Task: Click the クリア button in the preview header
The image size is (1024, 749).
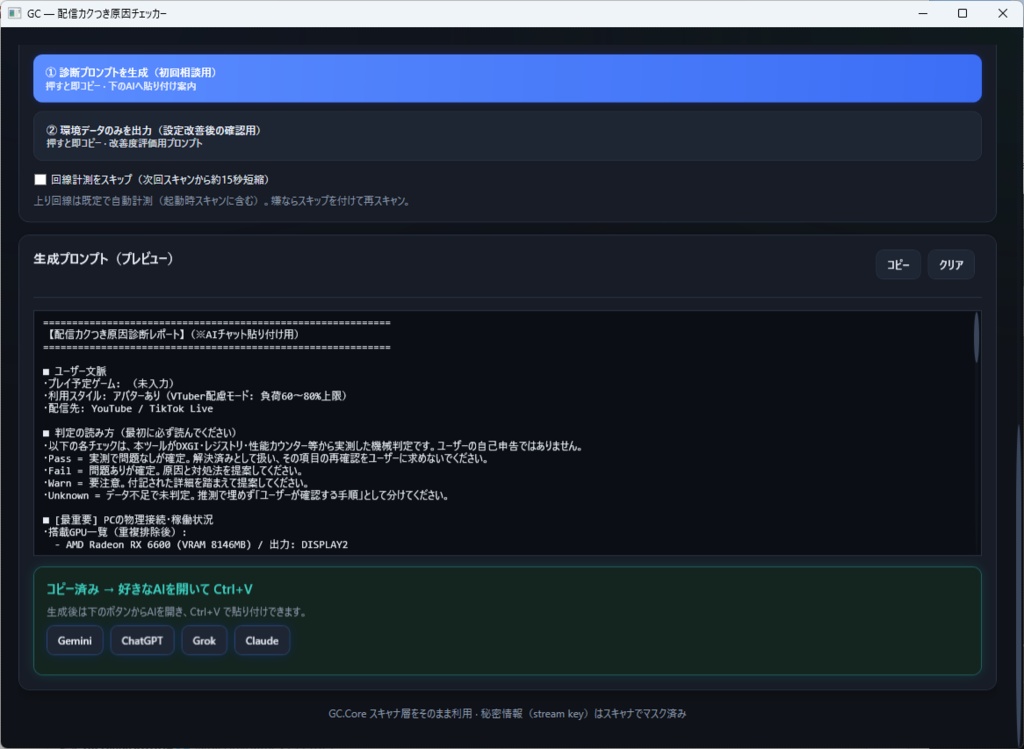Action: pyautogui.click(x=951, y=264)
